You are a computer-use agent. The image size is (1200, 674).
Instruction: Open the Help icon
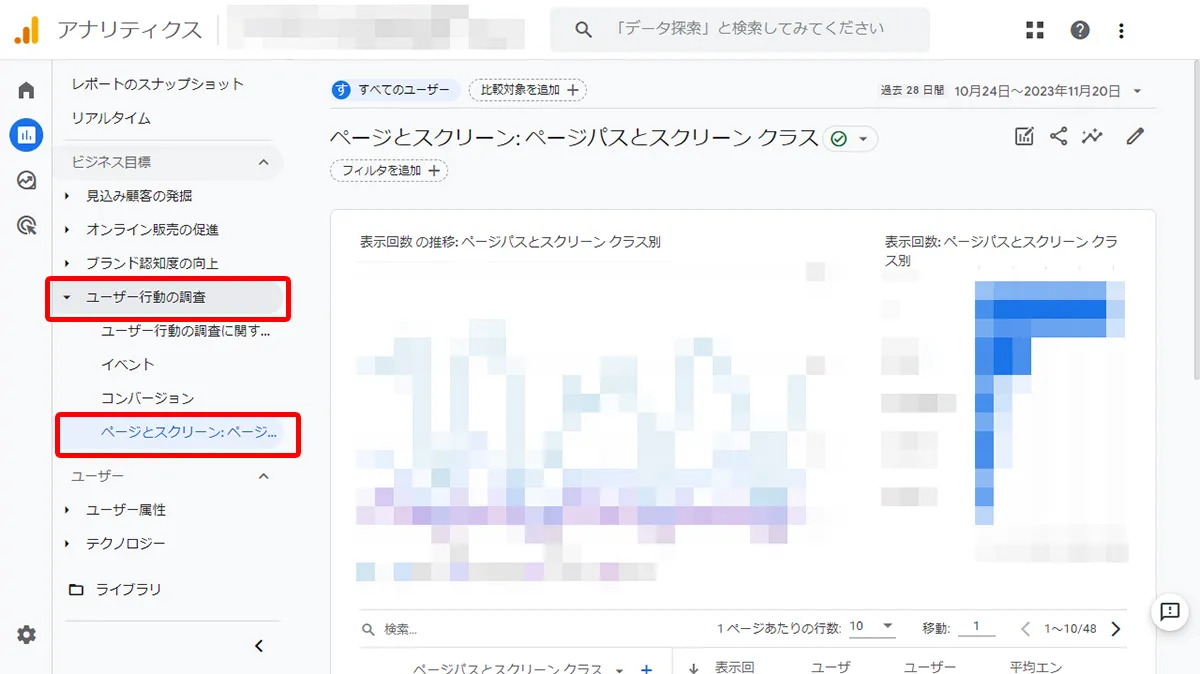[x=1080, y=29]
